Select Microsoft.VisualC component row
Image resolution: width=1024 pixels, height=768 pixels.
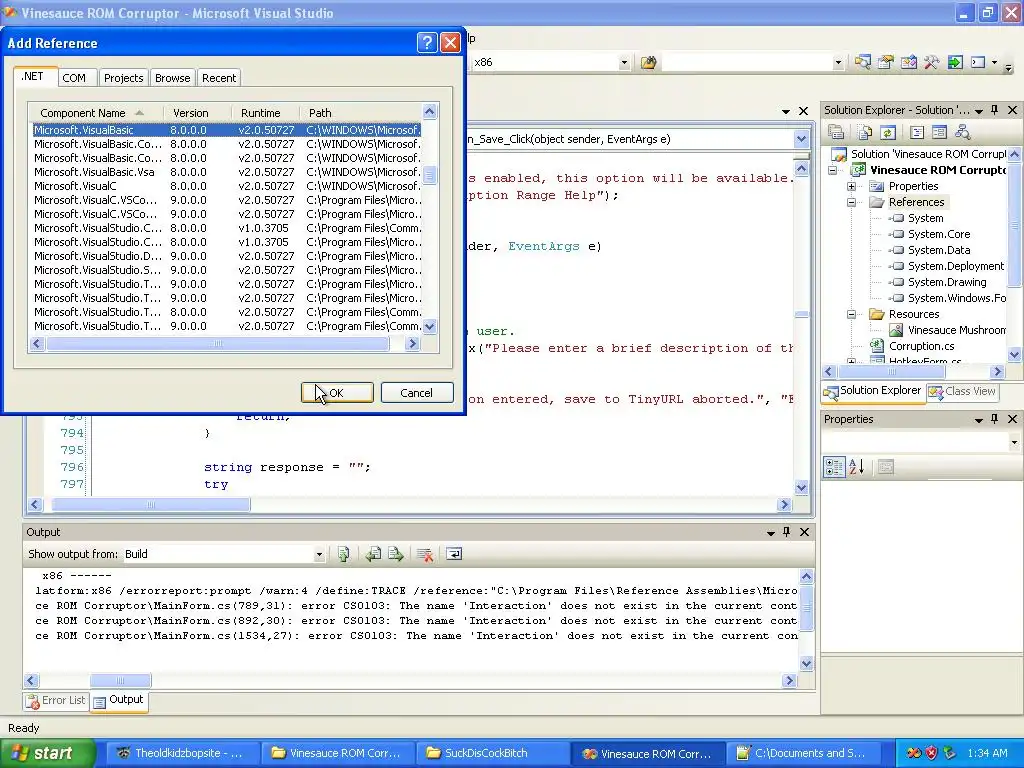coord(227,186)
